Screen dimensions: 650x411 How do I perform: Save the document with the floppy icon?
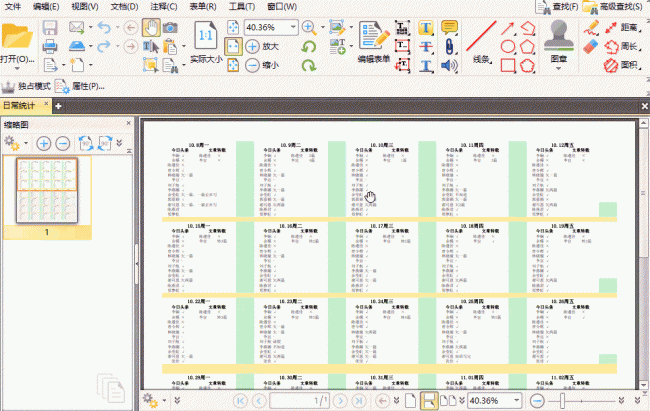coord(50,28)
